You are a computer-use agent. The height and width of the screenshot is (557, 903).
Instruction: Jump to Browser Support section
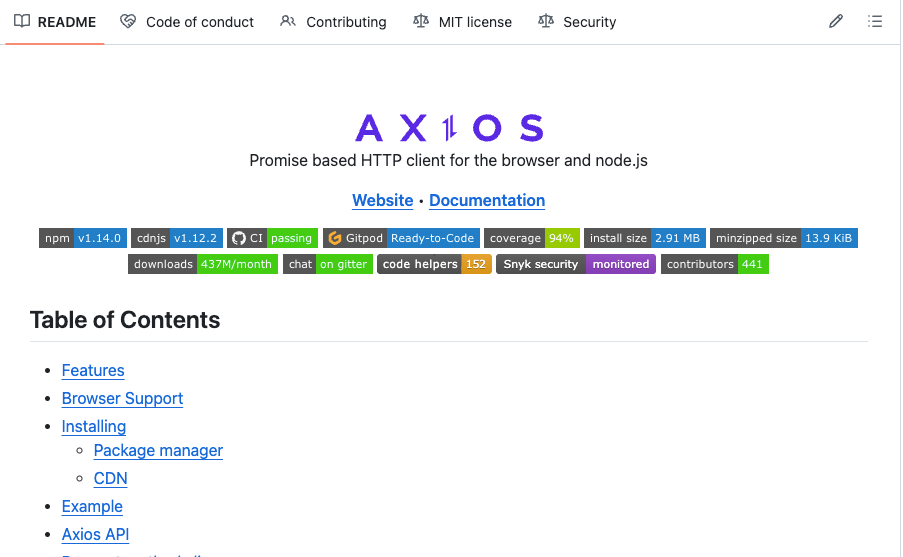(122, 399)
